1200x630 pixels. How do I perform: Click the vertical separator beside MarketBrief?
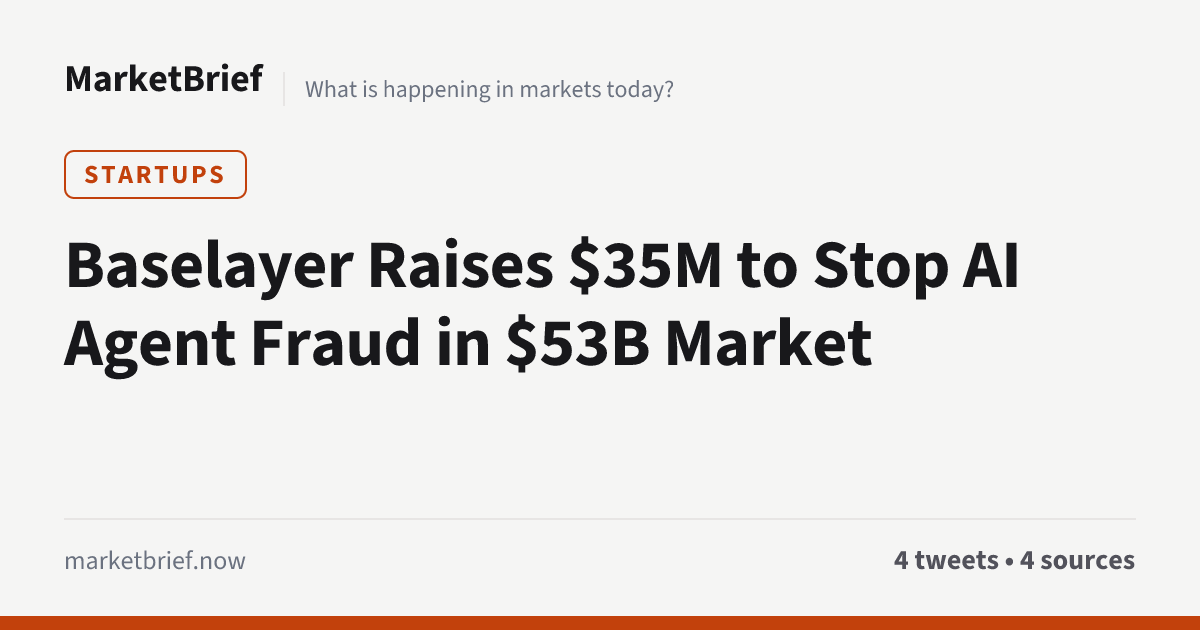tap(284, 89)
